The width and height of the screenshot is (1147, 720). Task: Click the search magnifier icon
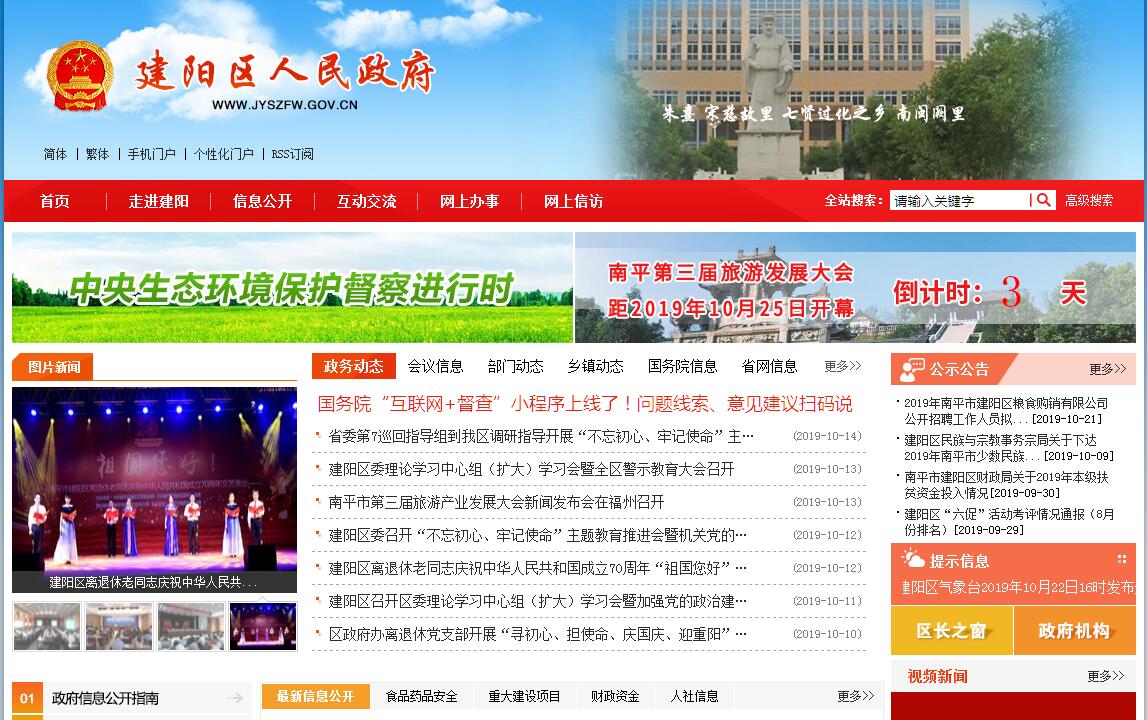(1043, 200)
